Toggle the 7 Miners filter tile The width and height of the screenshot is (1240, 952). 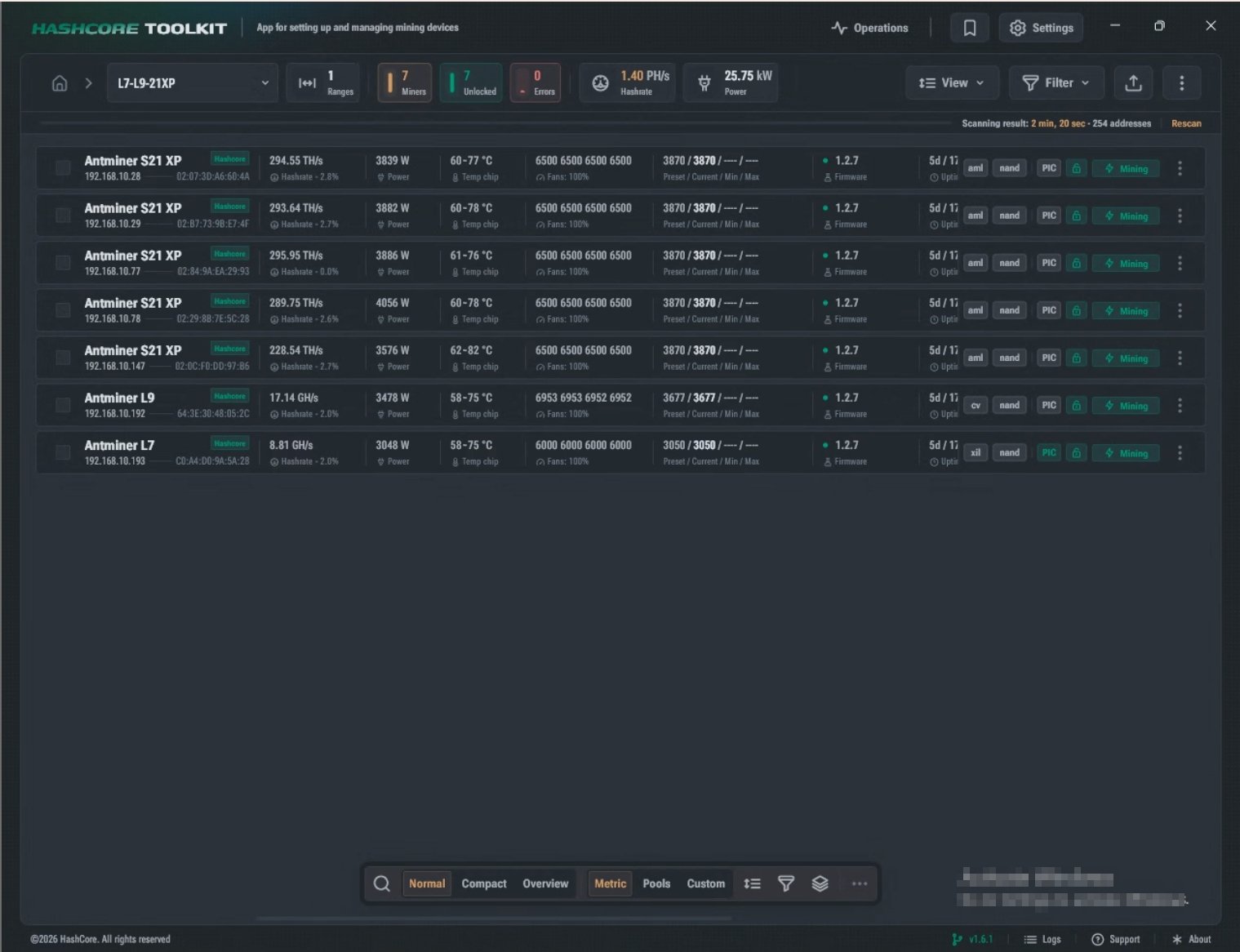405,83
